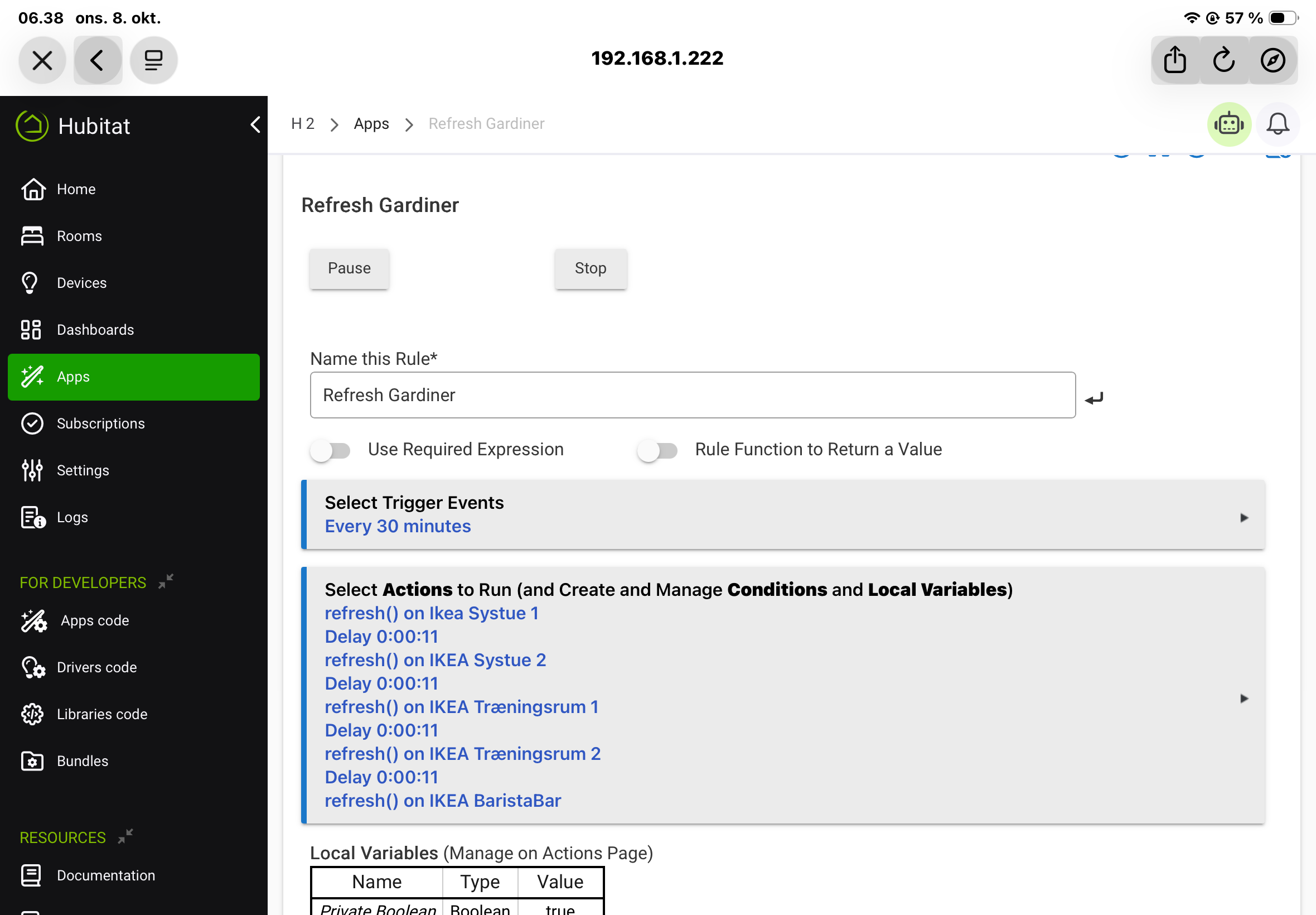1316x915 pixels.
Task: Open the reader/page menu icon in browser bar
Action: [x=153, y=60]
